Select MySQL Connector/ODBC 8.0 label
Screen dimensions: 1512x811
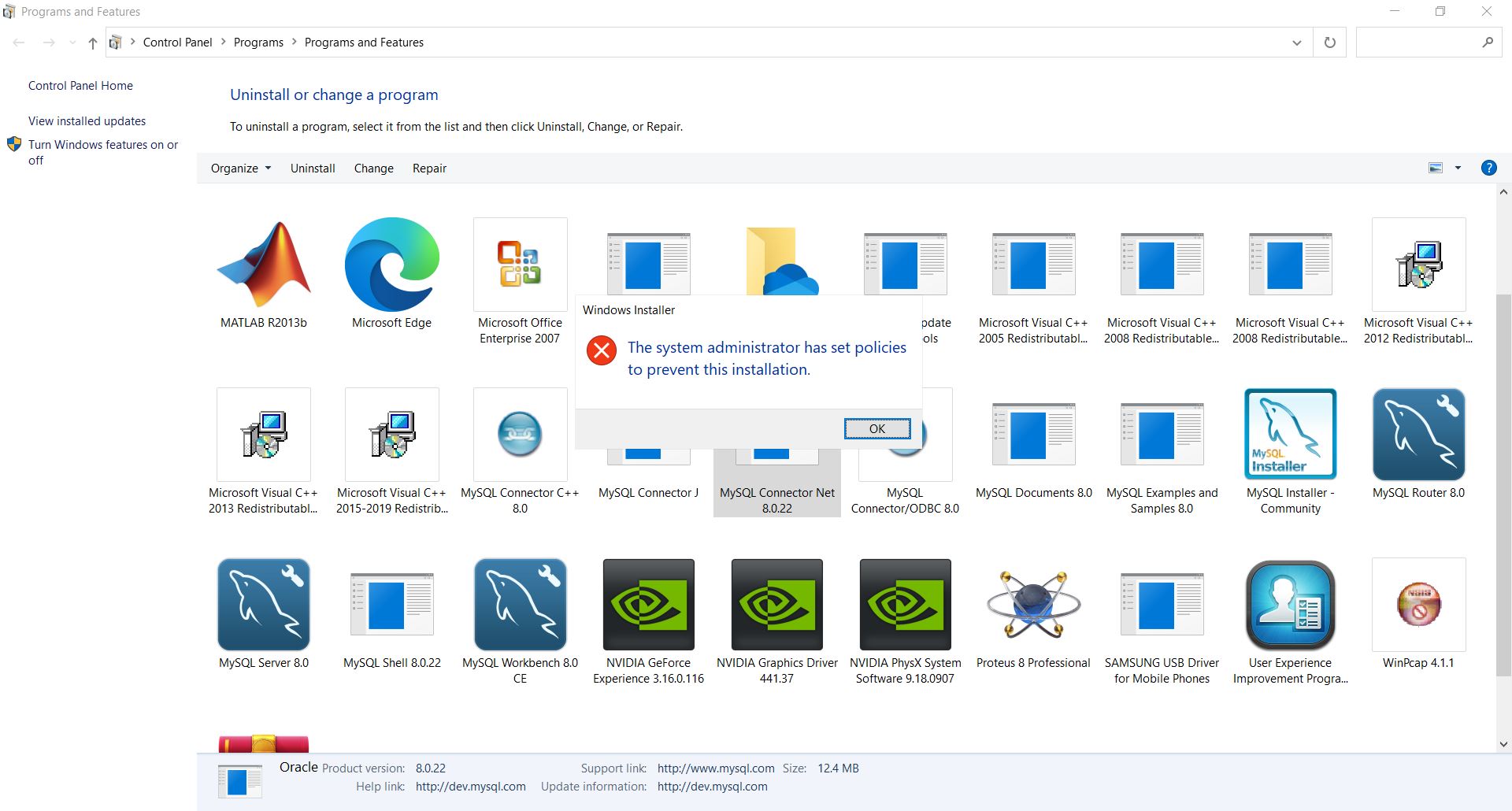point(906,501)
